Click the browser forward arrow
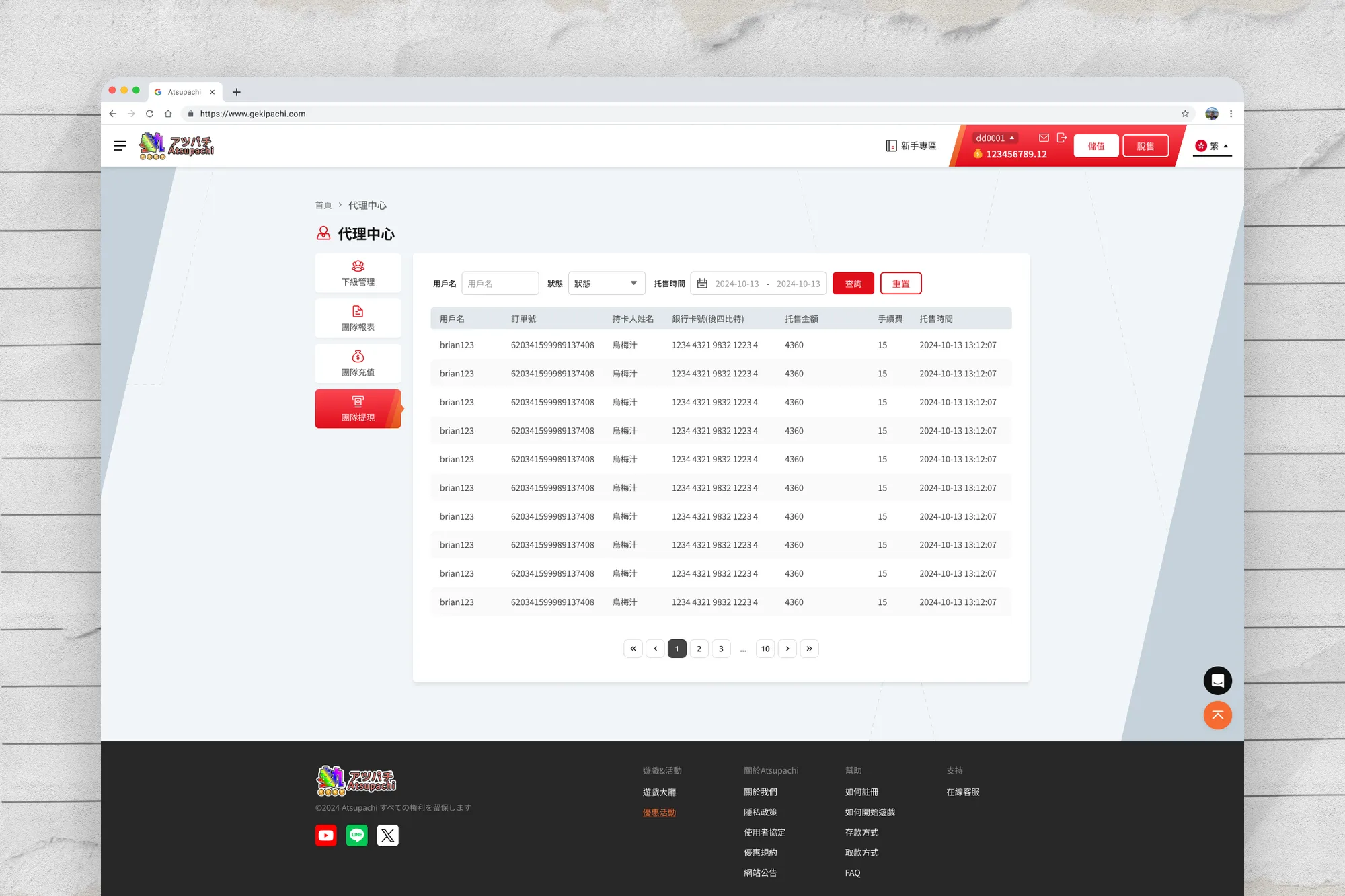The height and width of the screenshot is (896, 1345). 131,114
